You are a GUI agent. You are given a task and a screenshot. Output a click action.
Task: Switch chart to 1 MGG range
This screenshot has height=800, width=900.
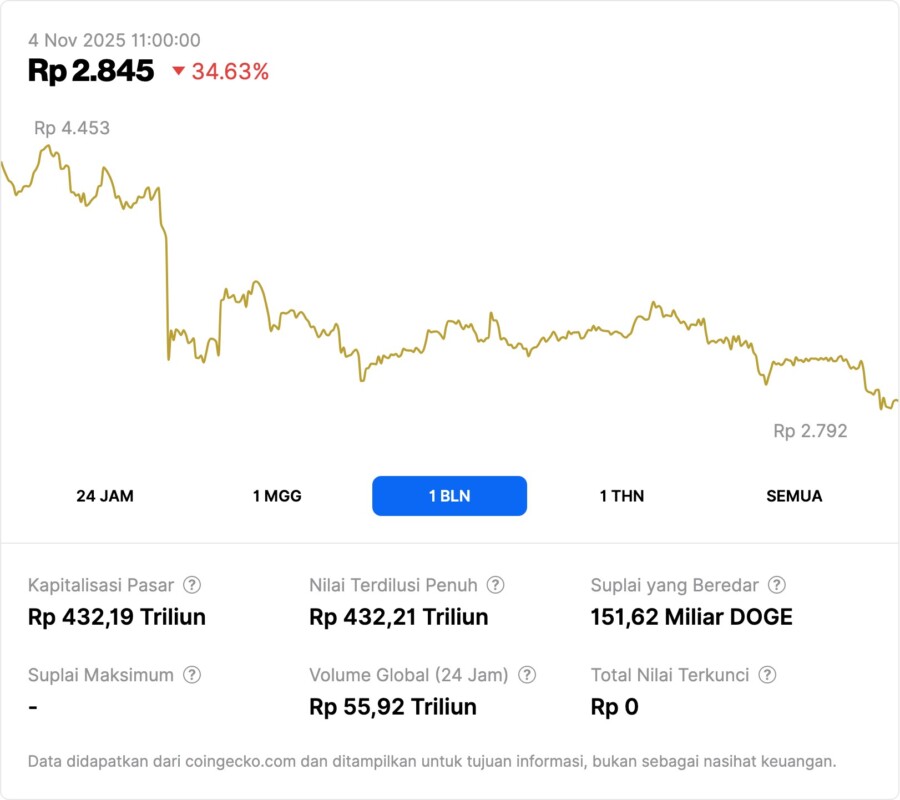pos(277,496)
